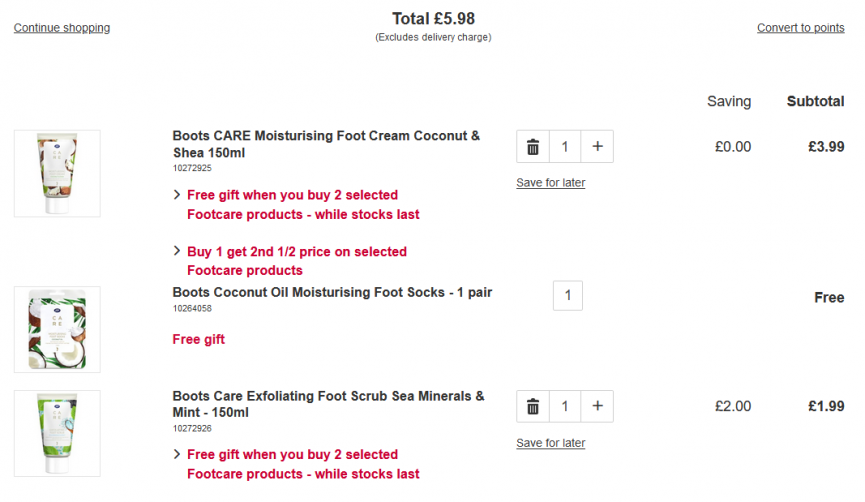Viewport: 865px width, 502px height.
Task: Open the Continue shopping link
Action: pos(62,28)
